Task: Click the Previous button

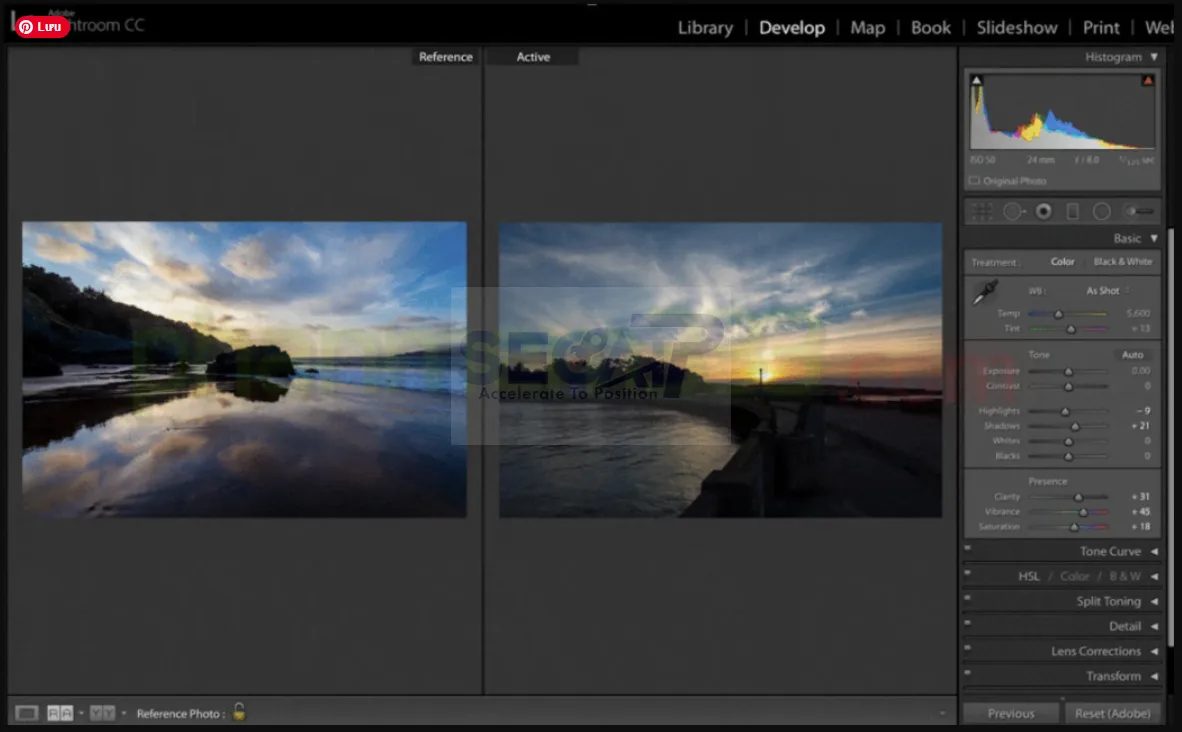Action: click(1011, 713)
